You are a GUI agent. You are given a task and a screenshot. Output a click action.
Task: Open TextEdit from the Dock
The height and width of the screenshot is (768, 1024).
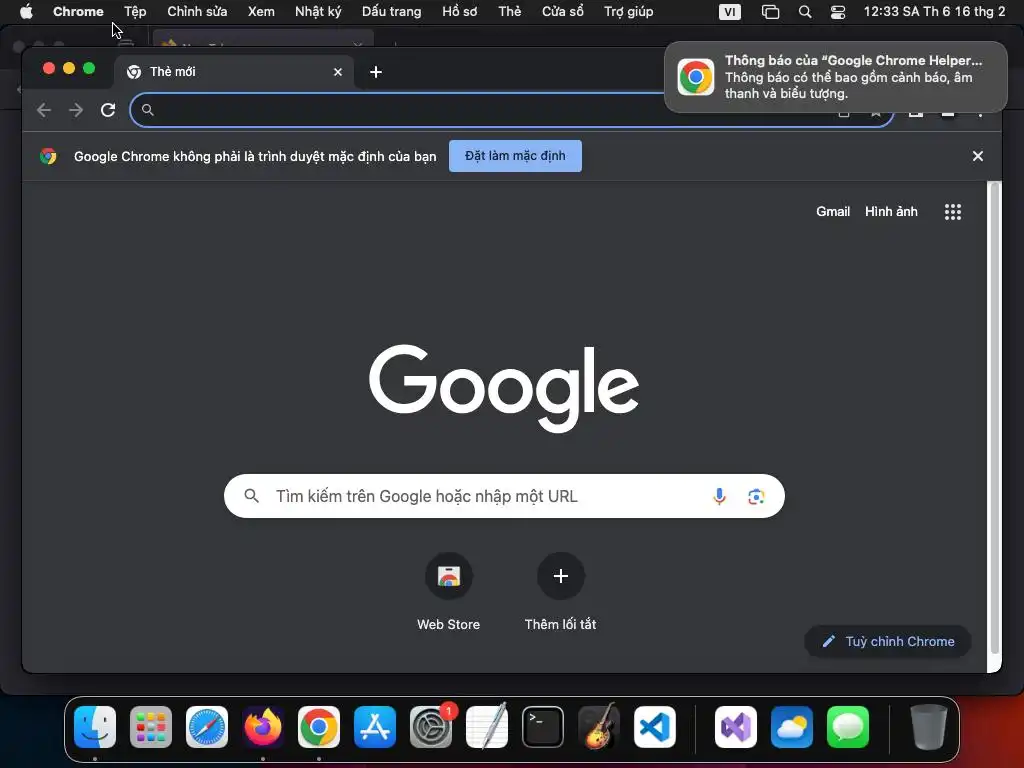(x=487, y=727)
